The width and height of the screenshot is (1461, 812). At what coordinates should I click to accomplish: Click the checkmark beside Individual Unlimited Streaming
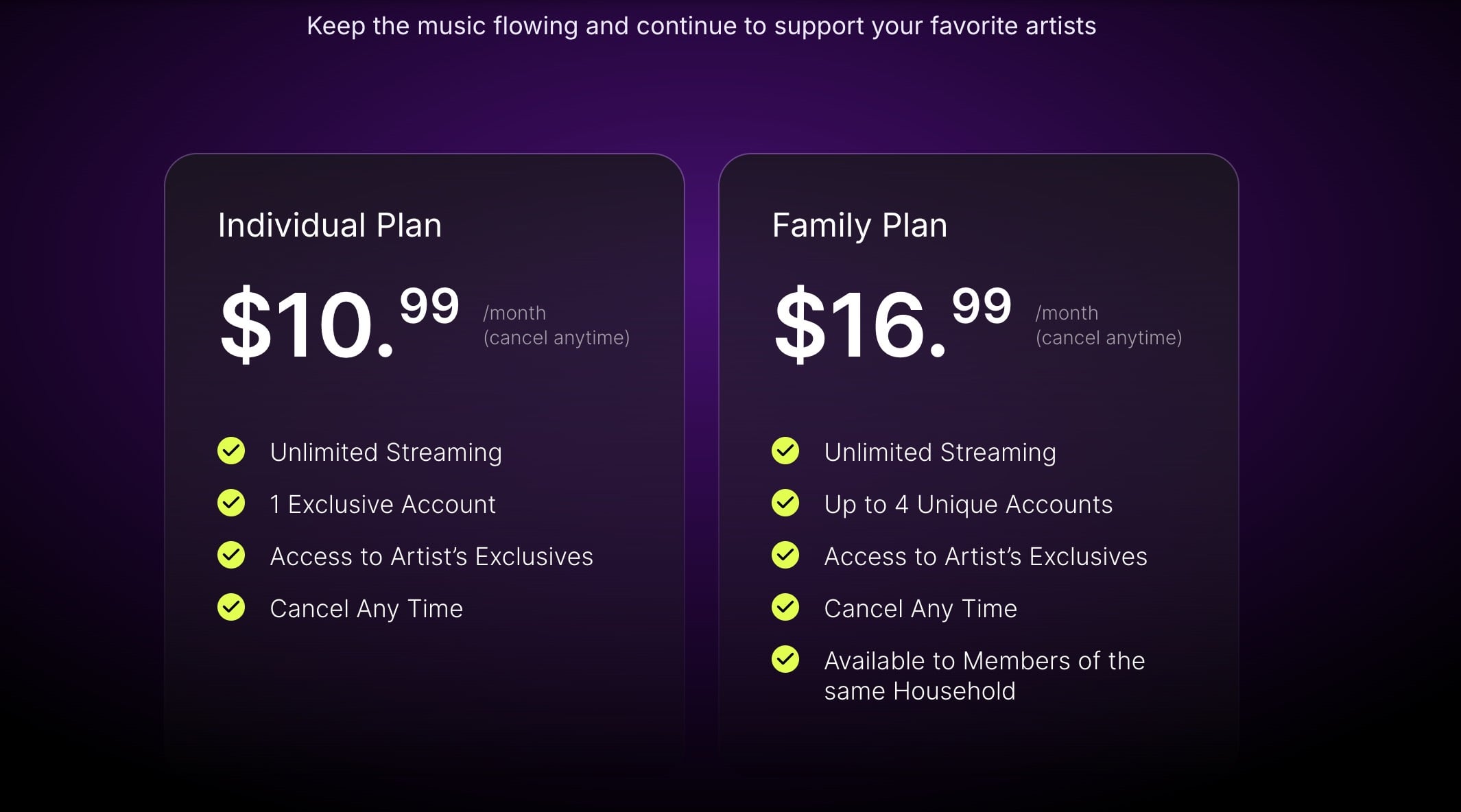pos(231,451)
